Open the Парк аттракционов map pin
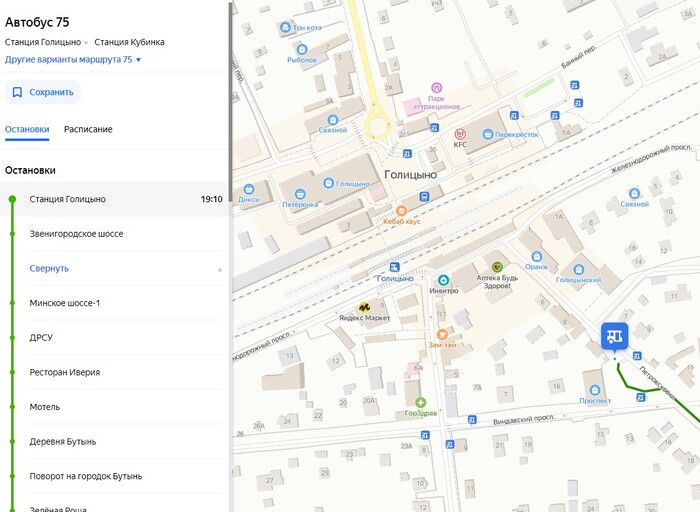The height and width of the screenshot is (512, 700). [436, 89]
